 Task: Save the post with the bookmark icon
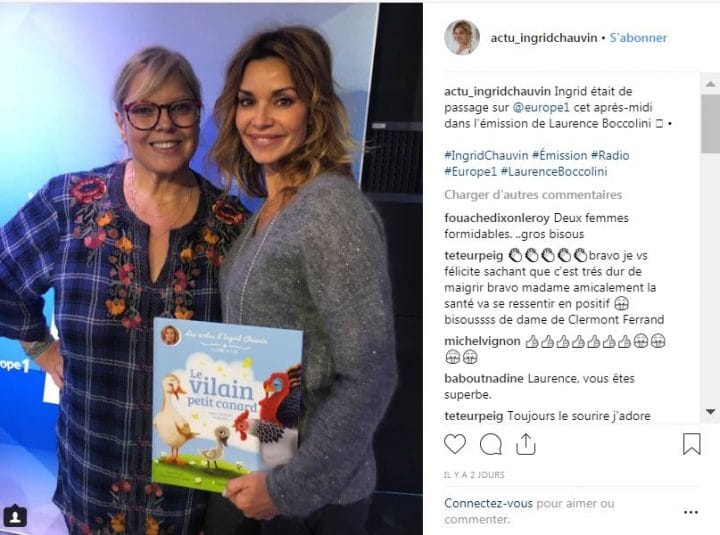[692, 444]
